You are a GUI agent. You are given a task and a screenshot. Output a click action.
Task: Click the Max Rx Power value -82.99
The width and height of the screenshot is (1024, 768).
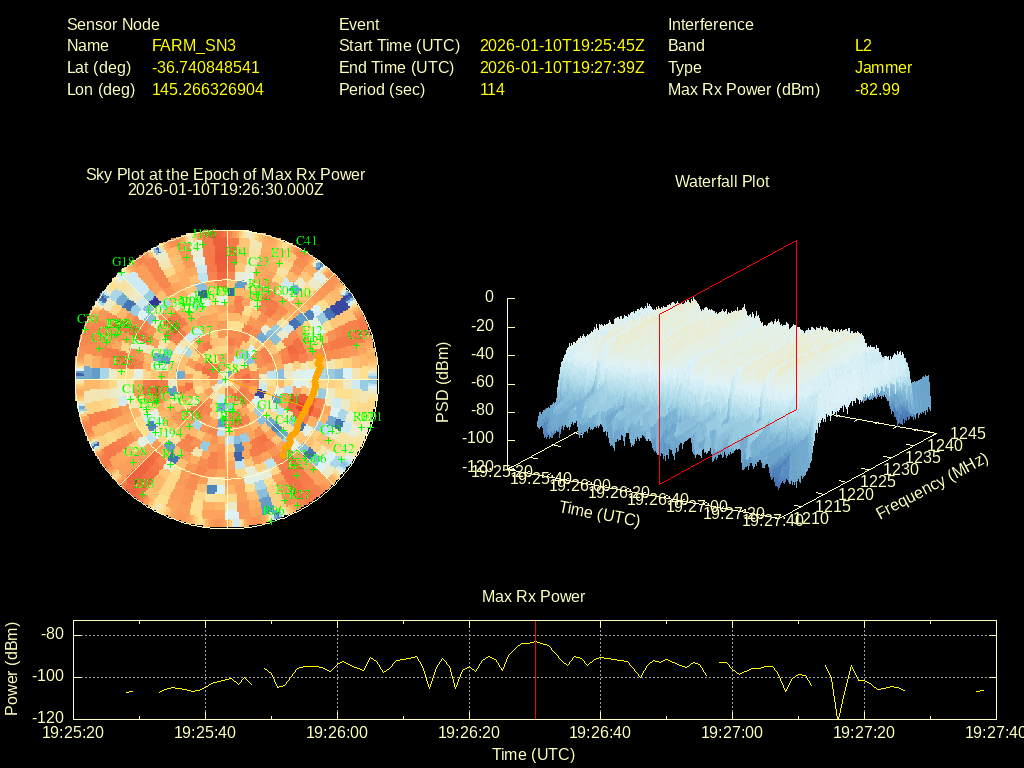coord(877,90)
